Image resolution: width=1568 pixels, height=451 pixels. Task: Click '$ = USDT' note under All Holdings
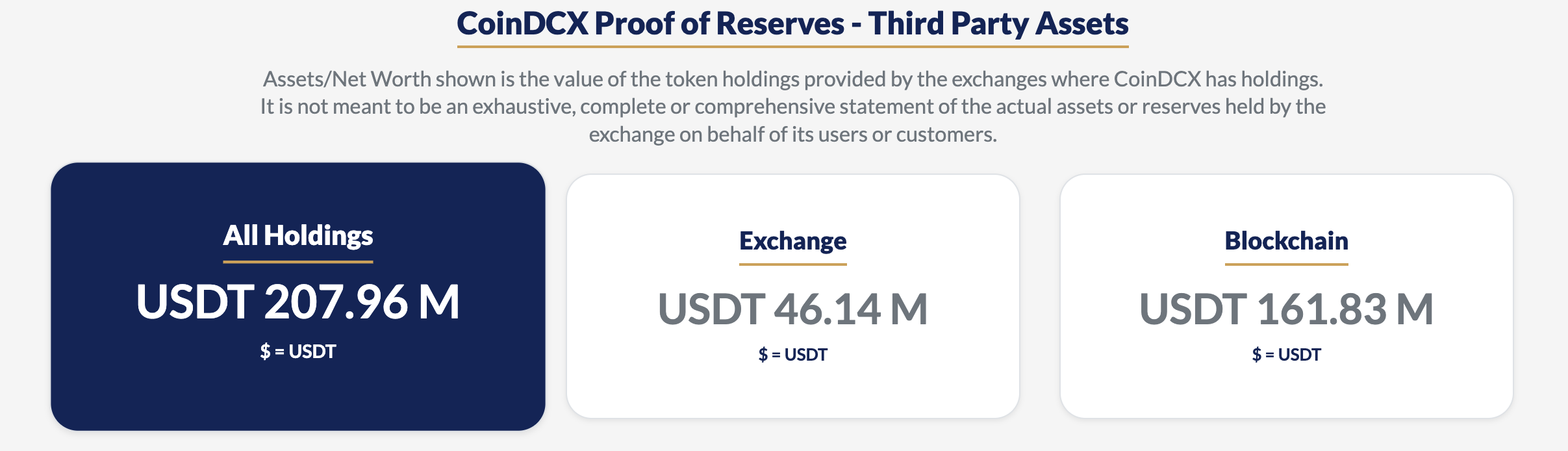[x=298, y=352]
